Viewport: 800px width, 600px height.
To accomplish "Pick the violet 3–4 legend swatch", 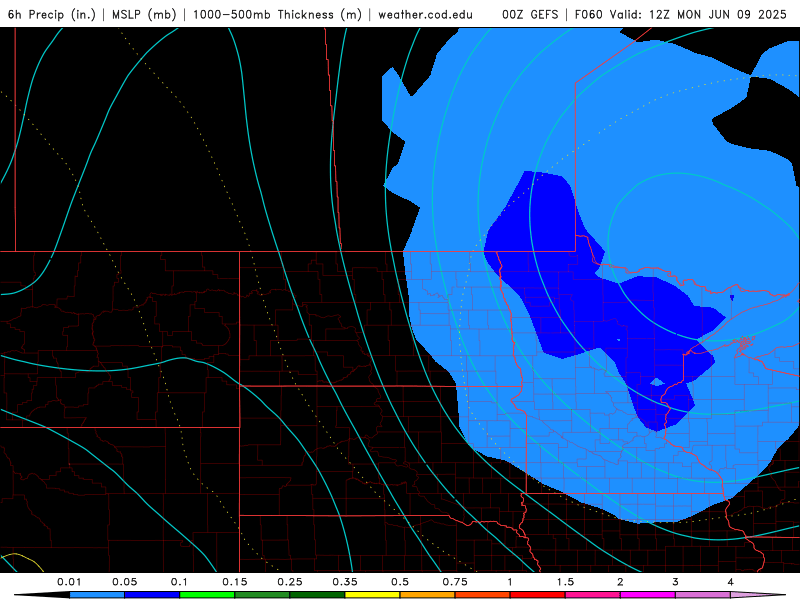I will pyautogui.click(x=703, y=595).
